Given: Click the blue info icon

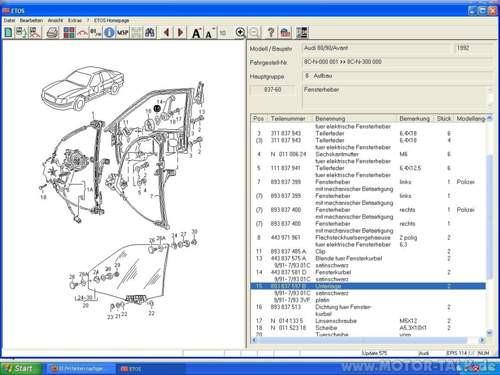Looking at the screenshot, I should click(109, 33).
